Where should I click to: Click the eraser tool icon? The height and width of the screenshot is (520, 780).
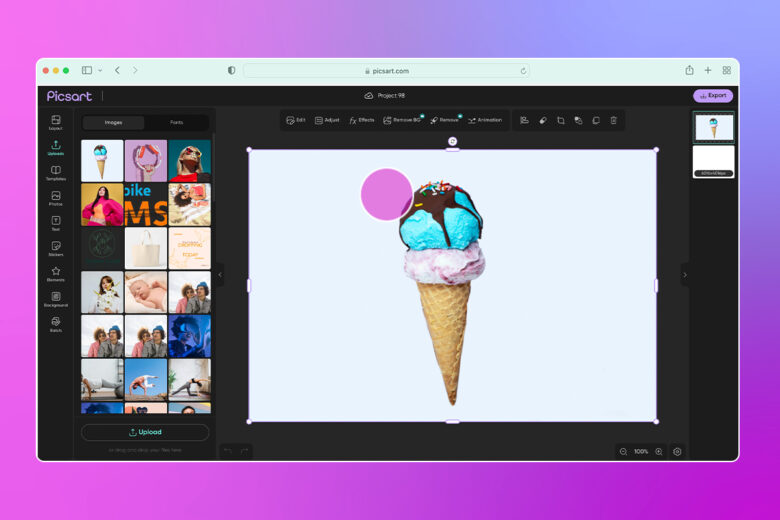tap(542, 120)
